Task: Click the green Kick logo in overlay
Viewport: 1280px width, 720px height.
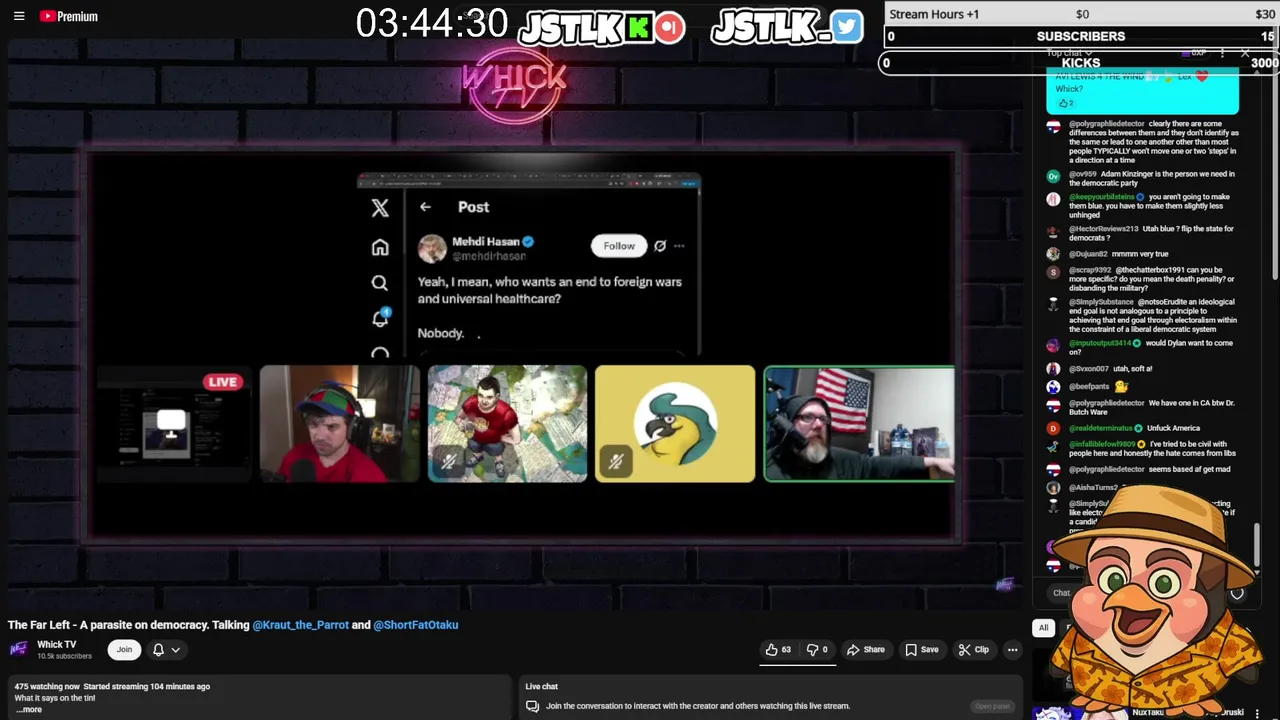Action: point(638,27)
